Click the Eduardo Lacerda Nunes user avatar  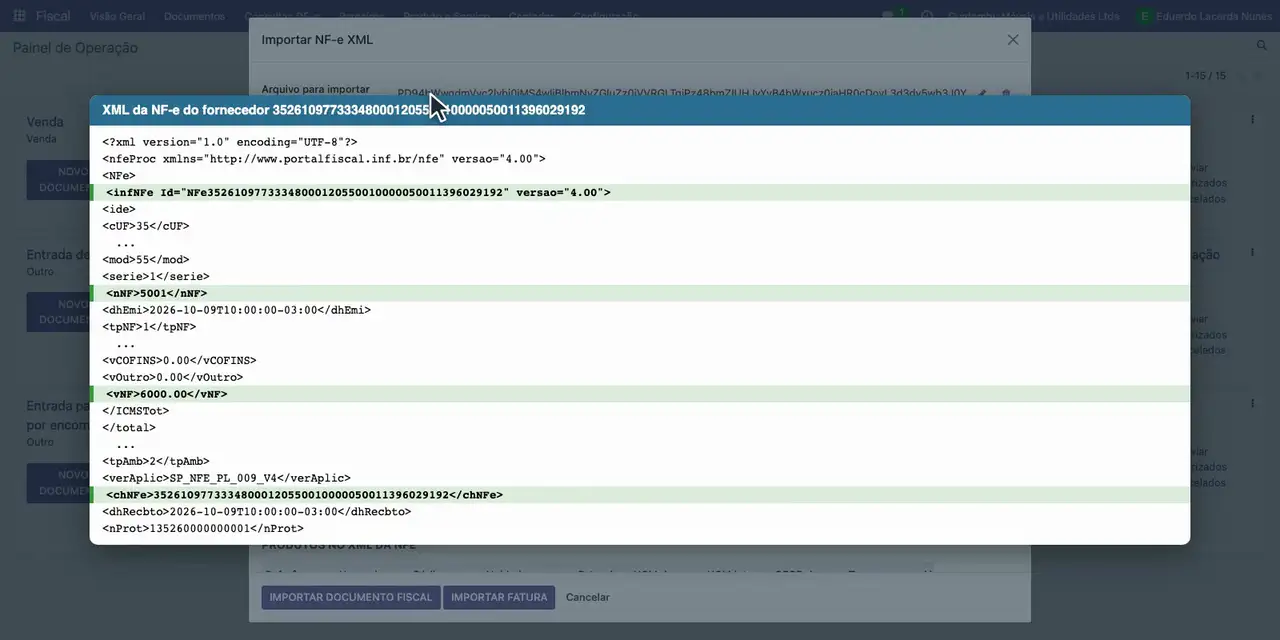click(1144, 17)
